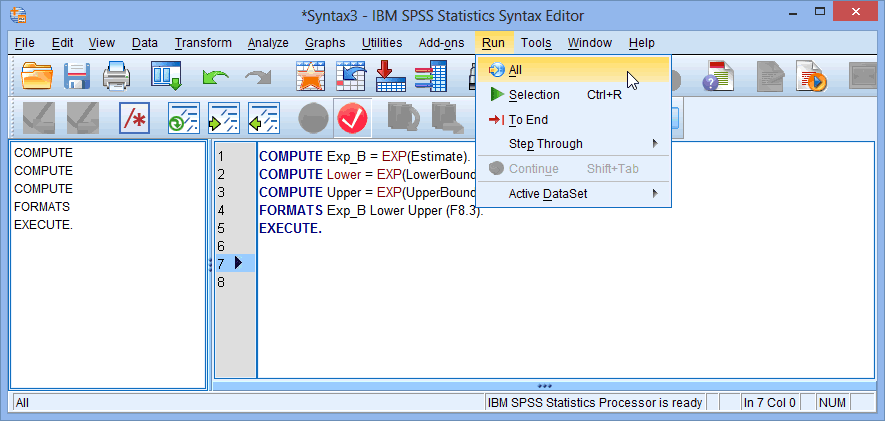Click the greyed-out second bookmark arrow icon
Image resolution: width=885 pixels, height=421 pixels.
pyautogui.click(x=83, y=118)
